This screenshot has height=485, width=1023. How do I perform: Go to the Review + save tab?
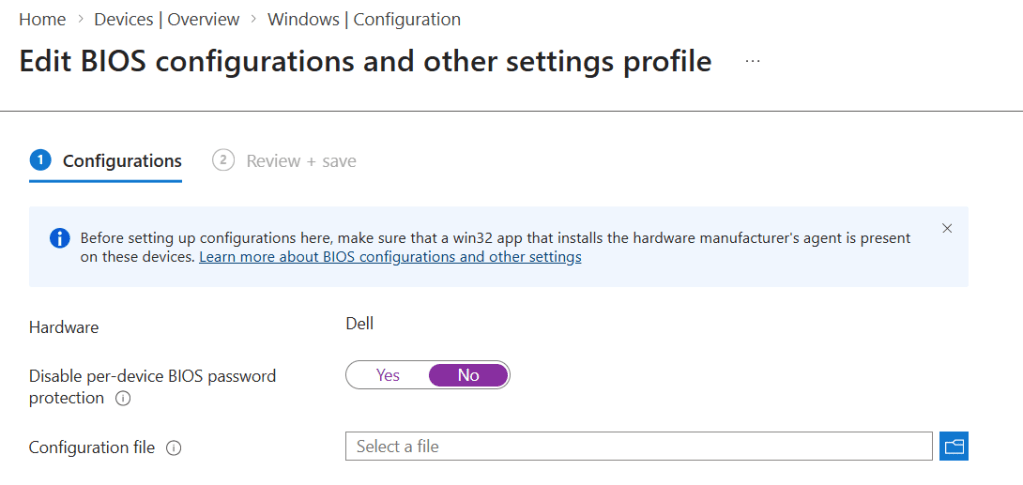[301, 161]
